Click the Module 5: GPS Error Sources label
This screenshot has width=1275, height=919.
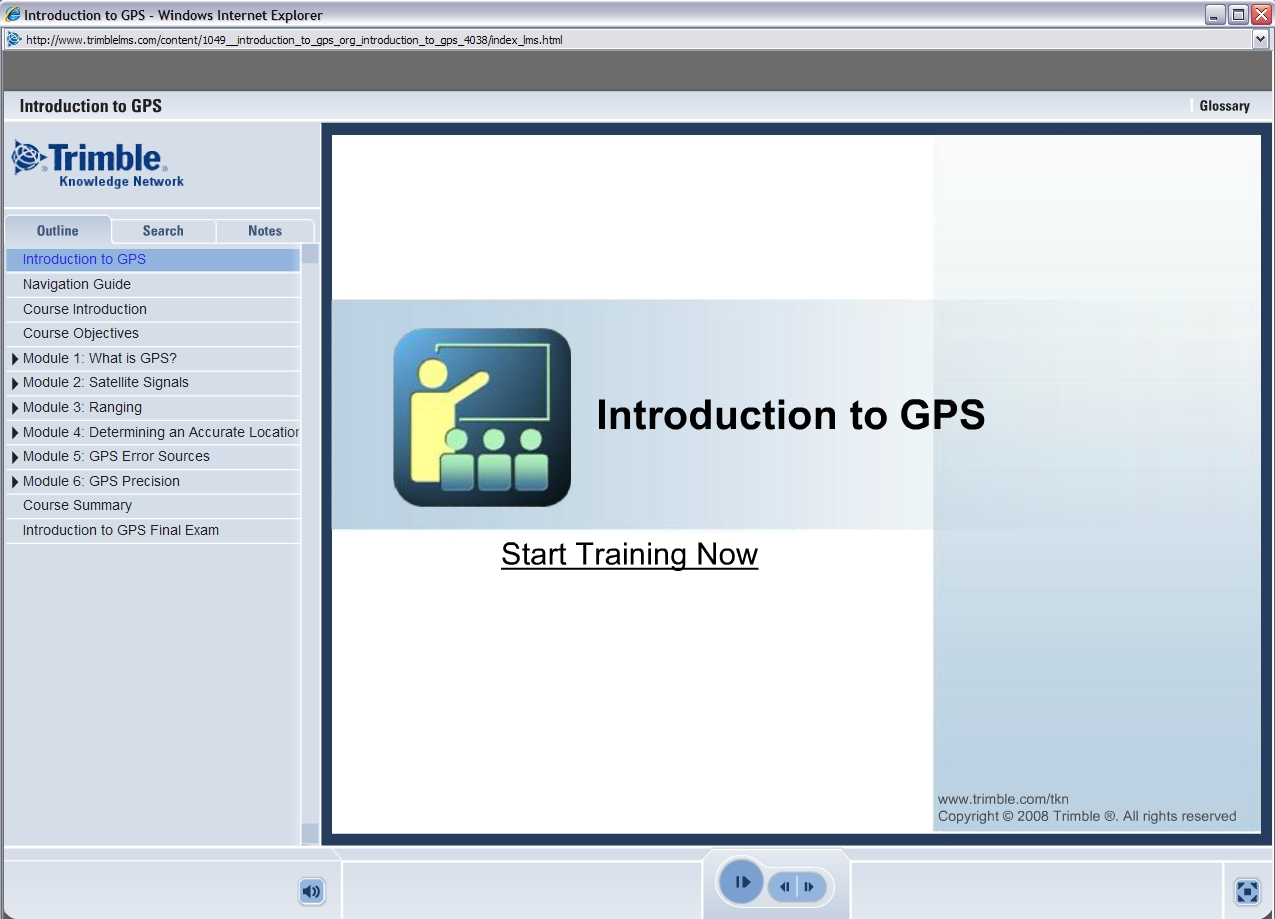(x=116, y=456)
